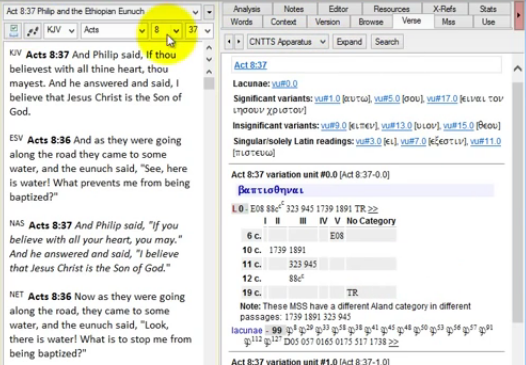The image size is (526, 365).
Task: Click the topmost up arrow above the Bible text scrollbar
Action: tap(209, 48)
